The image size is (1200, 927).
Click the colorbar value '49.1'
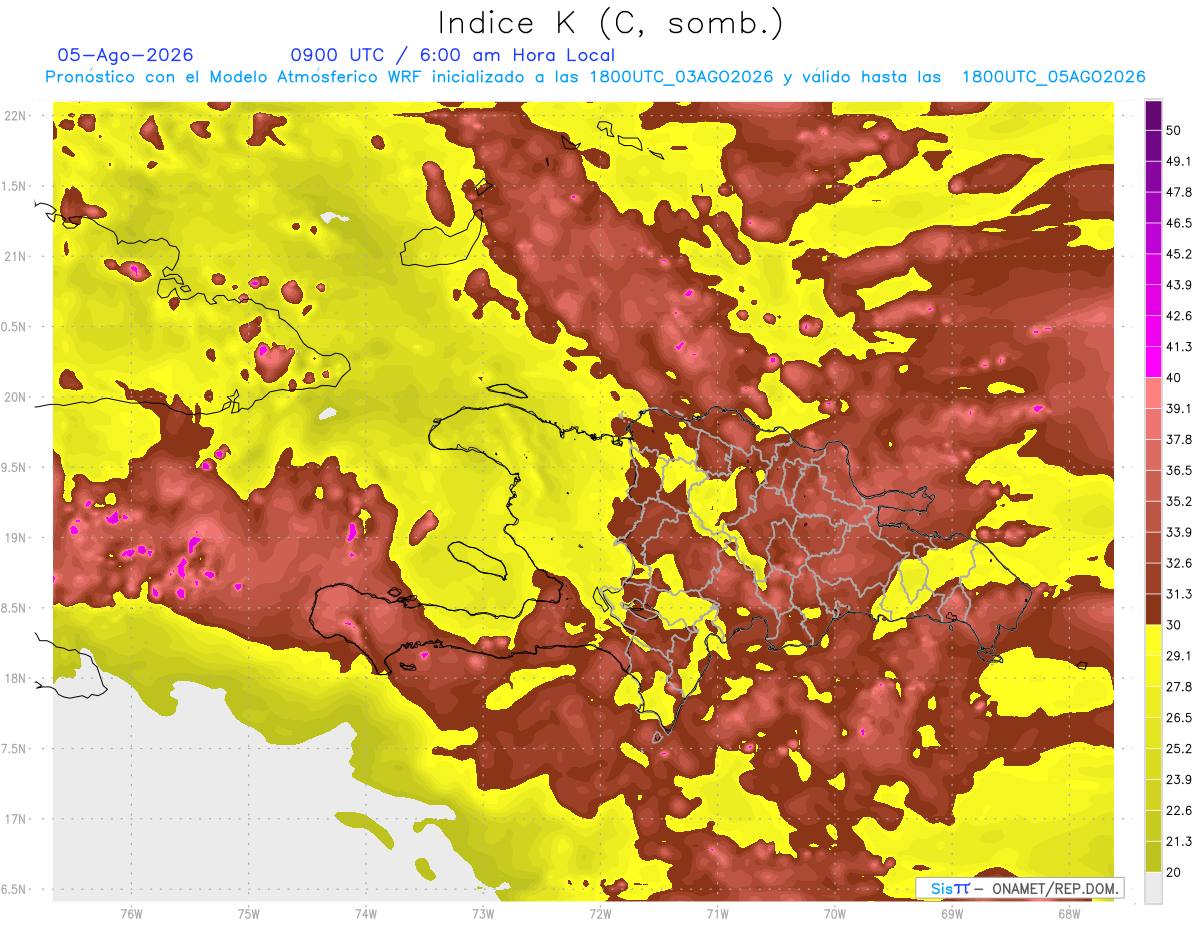1179,161
